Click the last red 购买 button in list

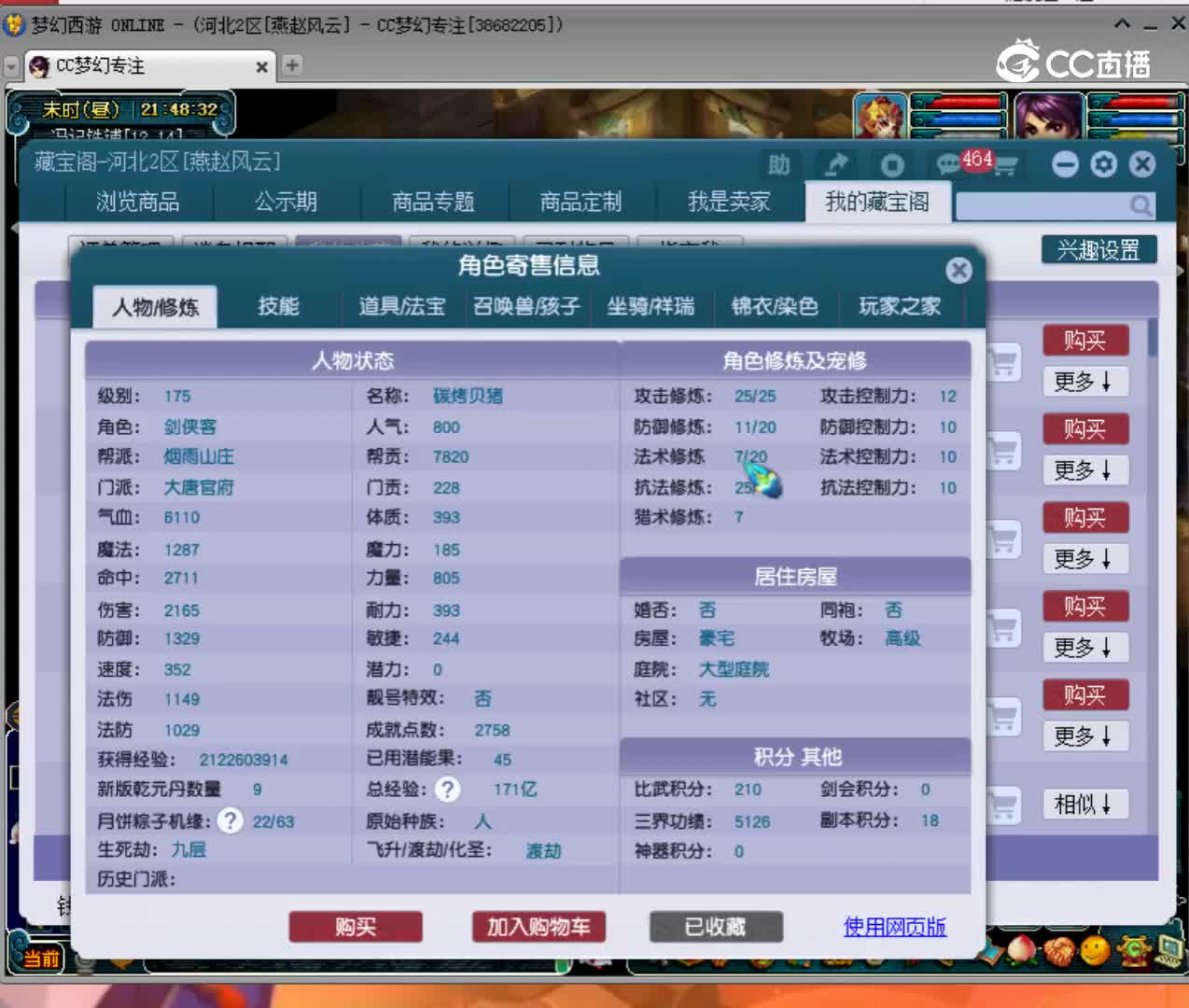coord(1085,694)
